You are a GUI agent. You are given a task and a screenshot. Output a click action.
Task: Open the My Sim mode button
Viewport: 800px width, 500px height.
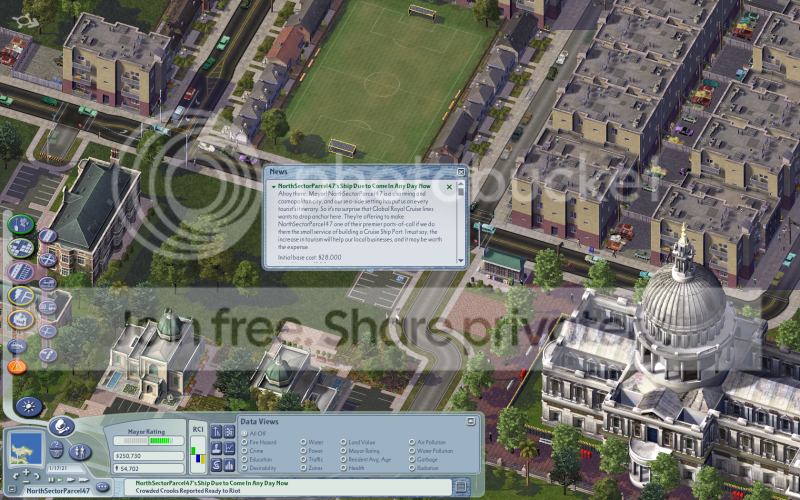[80, 452]
